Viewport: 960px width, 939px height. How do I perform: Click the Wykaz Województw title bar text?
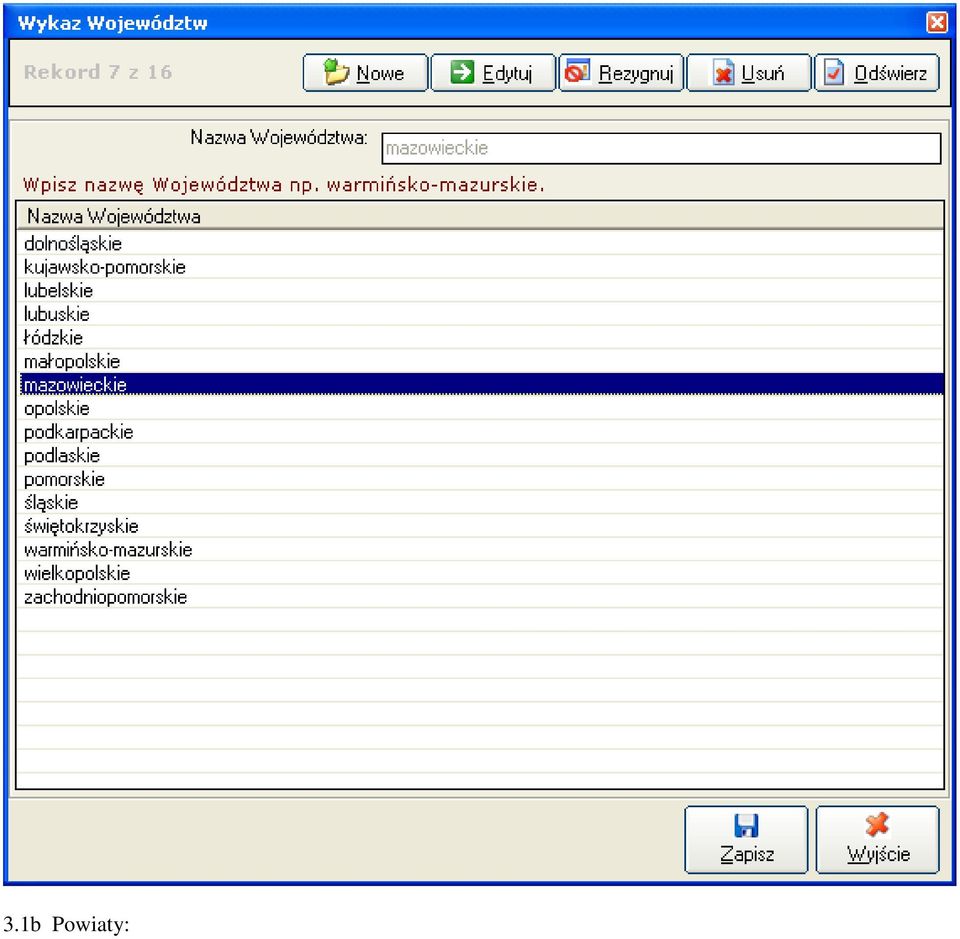tap(113, 23)
